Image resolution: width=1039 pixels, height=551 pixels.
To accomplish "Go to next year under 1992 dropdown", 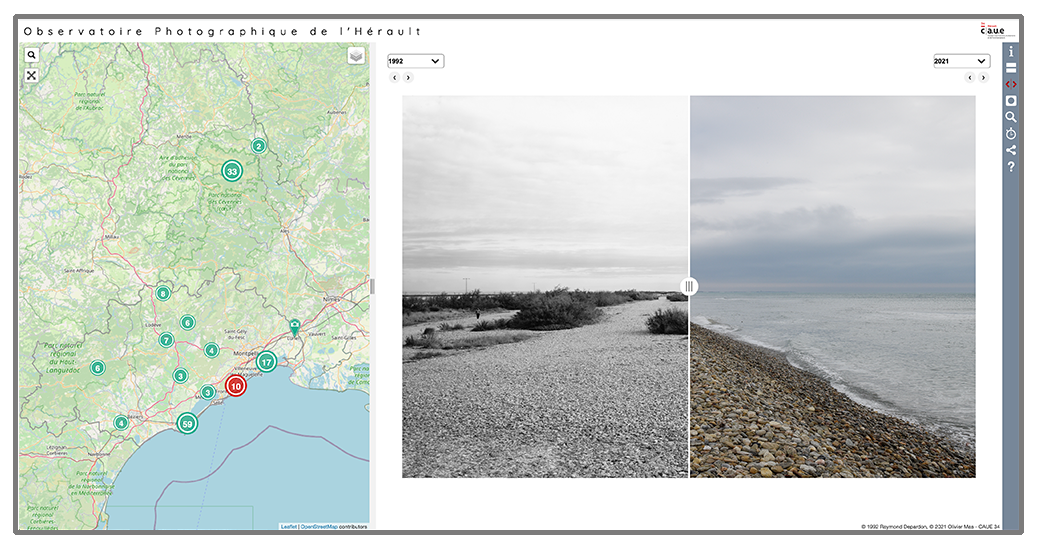I will 409,77.
